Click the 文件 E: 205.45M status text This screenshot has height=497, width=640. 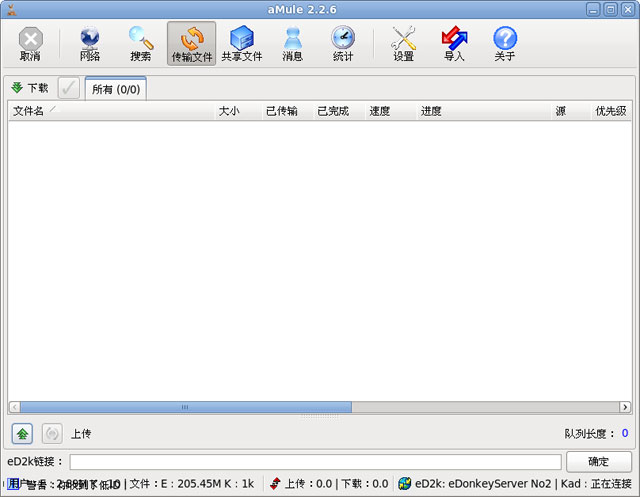[192, 484]
